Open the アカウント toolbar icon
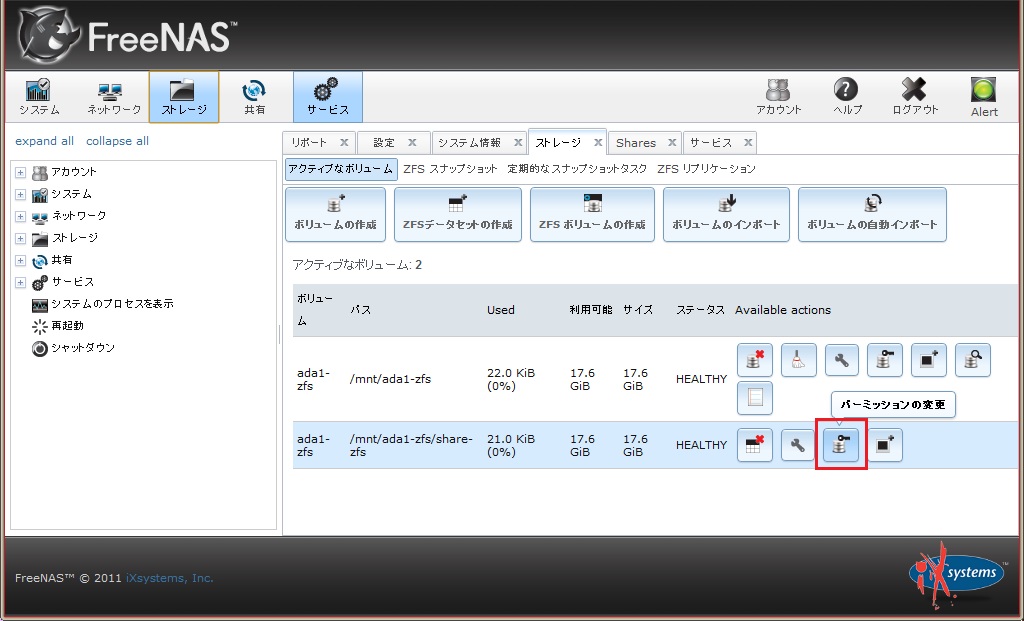 click(x=778, y=97)
